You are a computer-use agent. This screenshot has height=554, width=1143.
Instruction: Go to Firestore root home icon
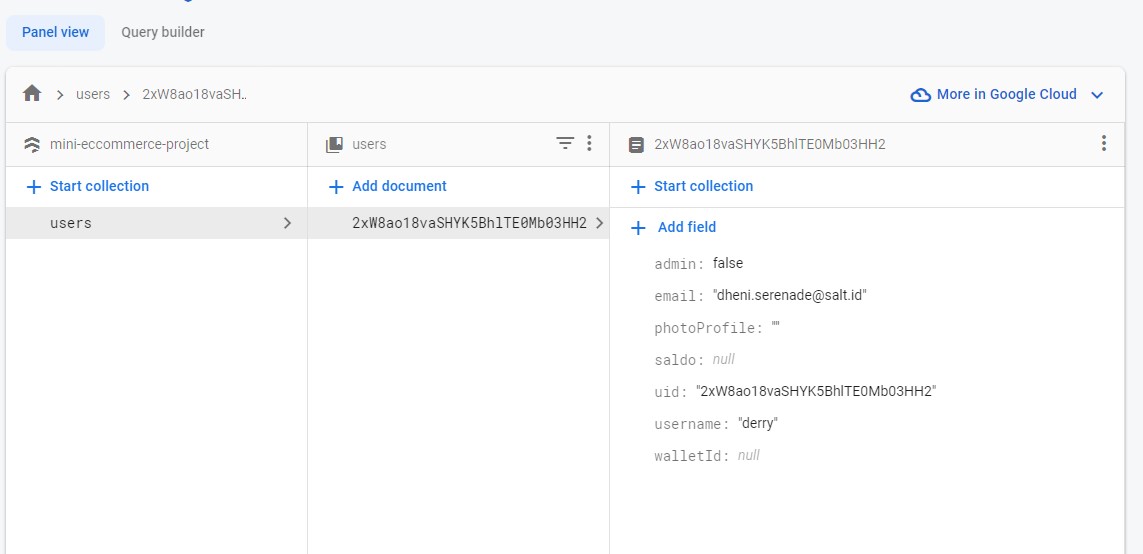[x=32, y=93]
